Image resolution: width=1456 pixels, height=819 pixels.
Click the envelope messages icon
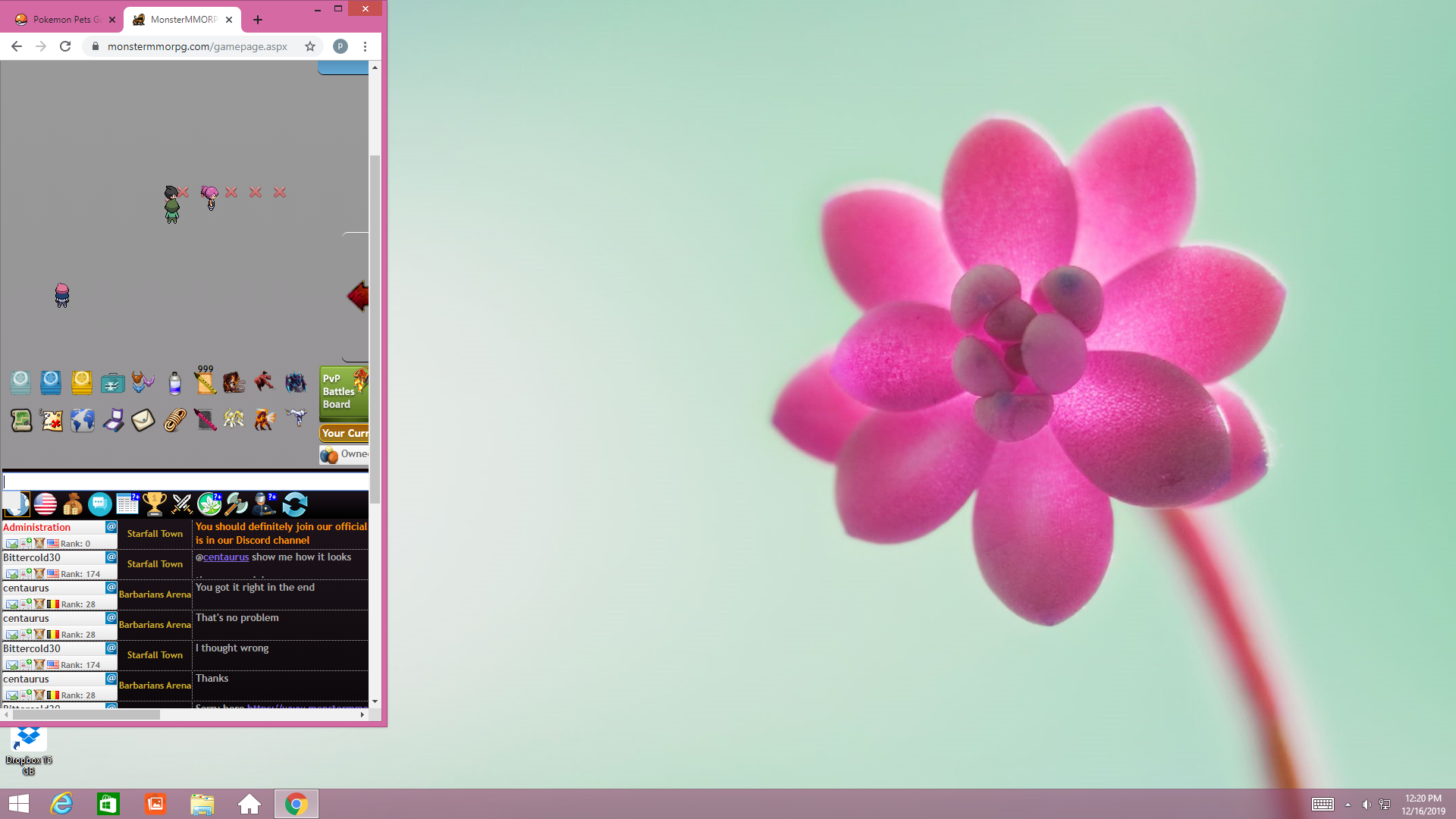coord(143,419)
